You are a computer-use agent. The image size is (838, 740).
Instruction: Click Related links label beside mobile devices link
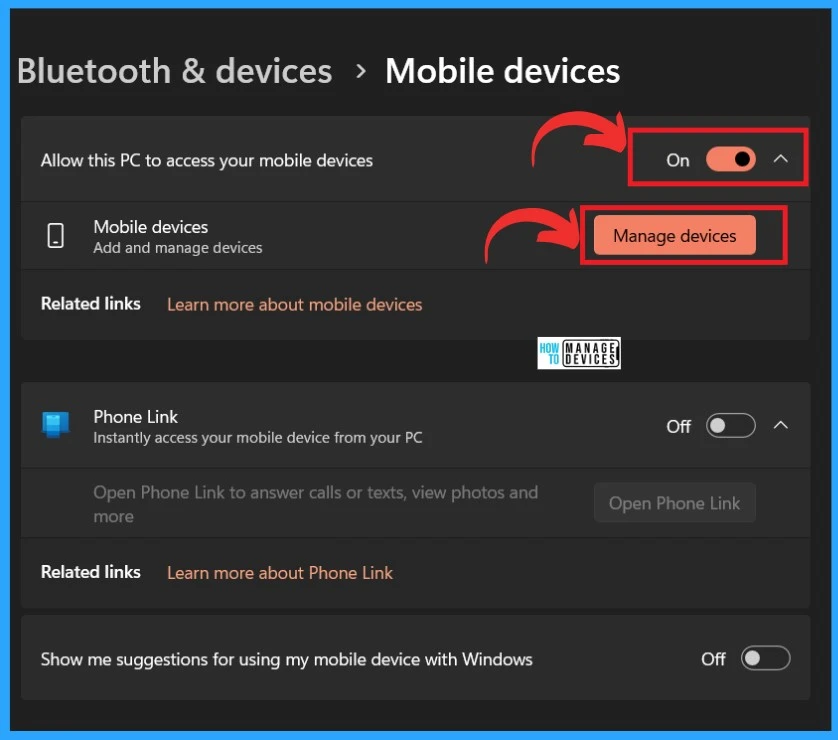[91, 304]
